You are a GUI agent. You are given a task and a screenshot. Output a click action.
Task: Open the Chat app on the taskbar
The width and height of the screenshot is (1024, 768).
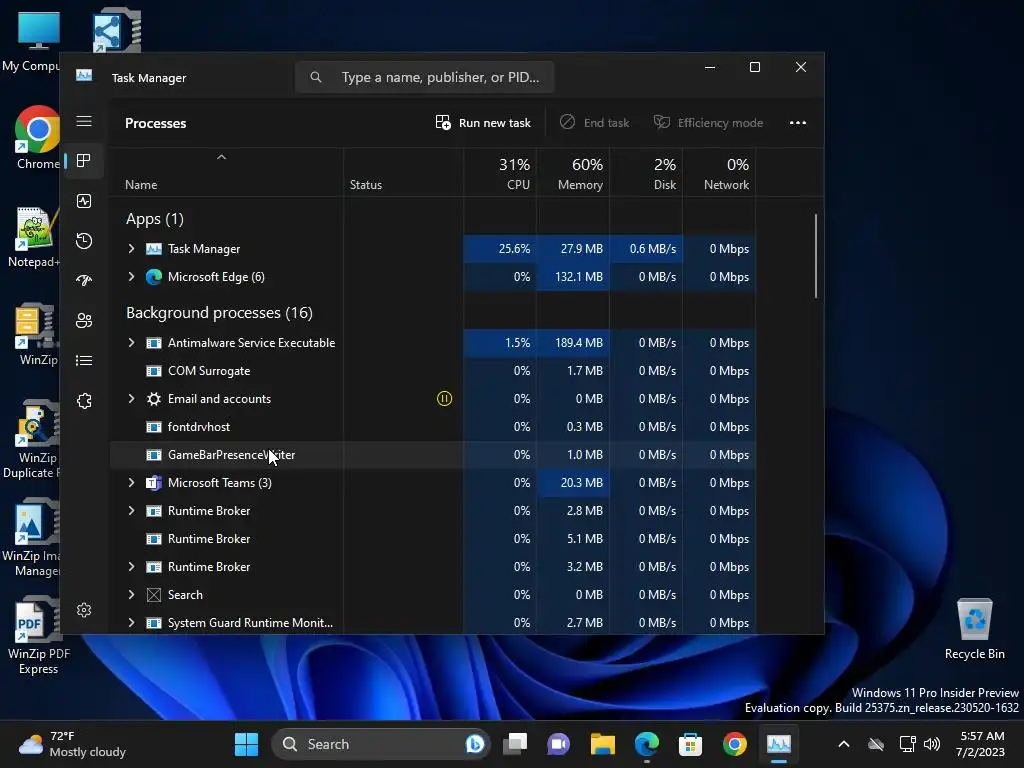click(558, 744)
